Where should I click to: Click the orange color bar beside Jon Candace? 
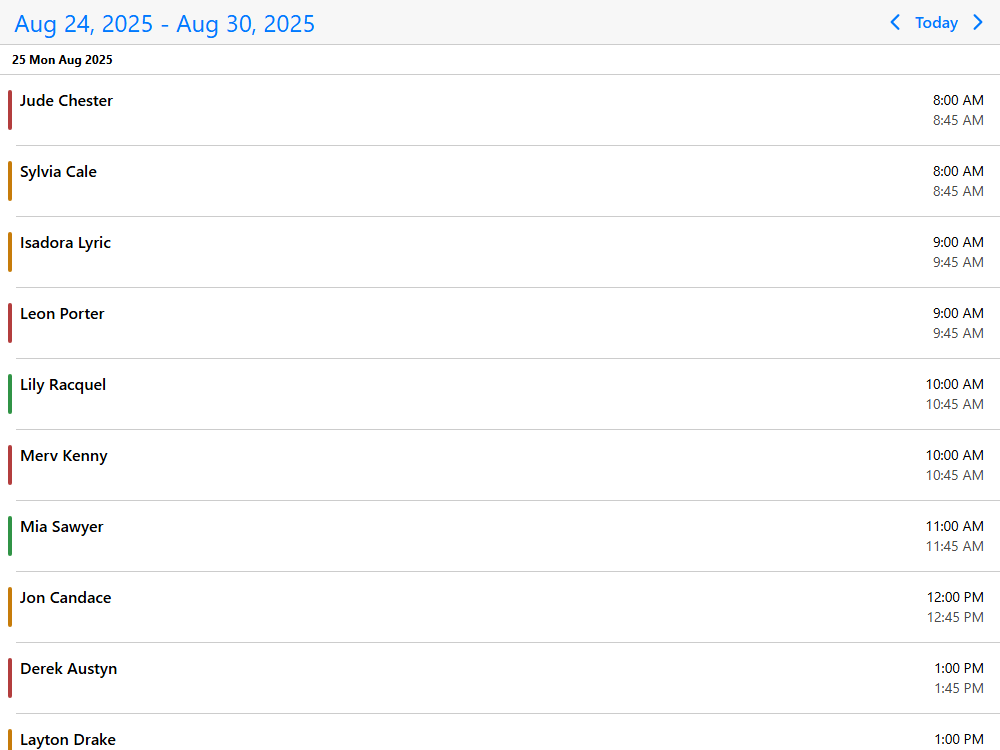(x=10, y=607)
